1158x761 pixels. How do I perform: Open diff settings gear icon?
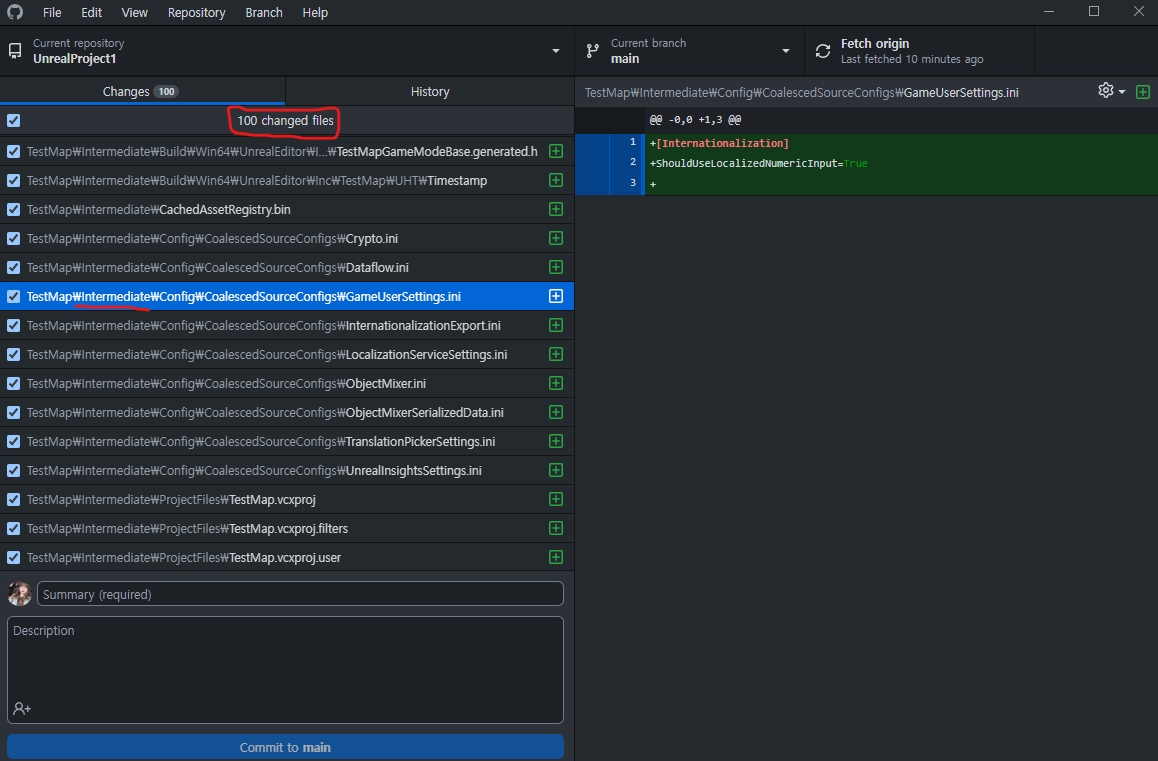click(x=1106, y=90)
